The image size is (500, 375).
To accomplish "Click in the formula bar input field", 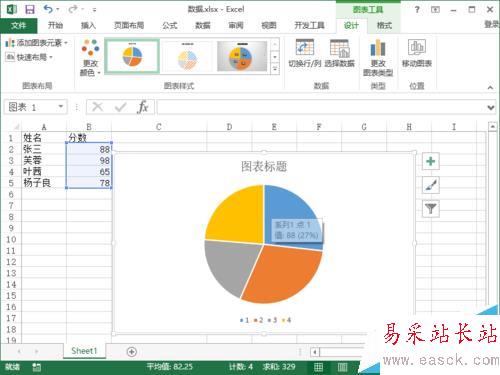I will click(321, 107).
